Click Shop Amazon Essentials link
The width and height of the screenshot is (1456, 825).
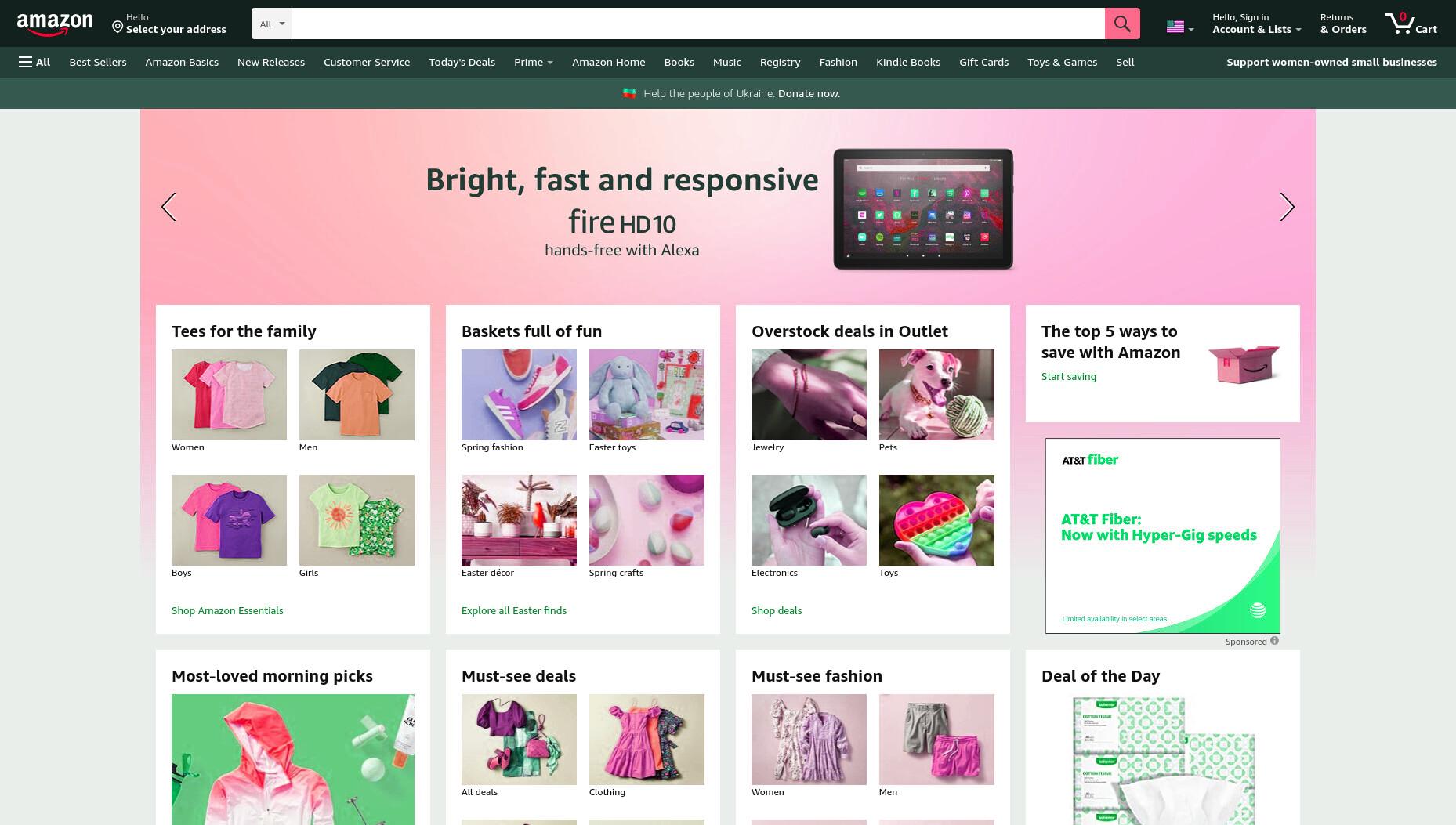coord(227,610)
